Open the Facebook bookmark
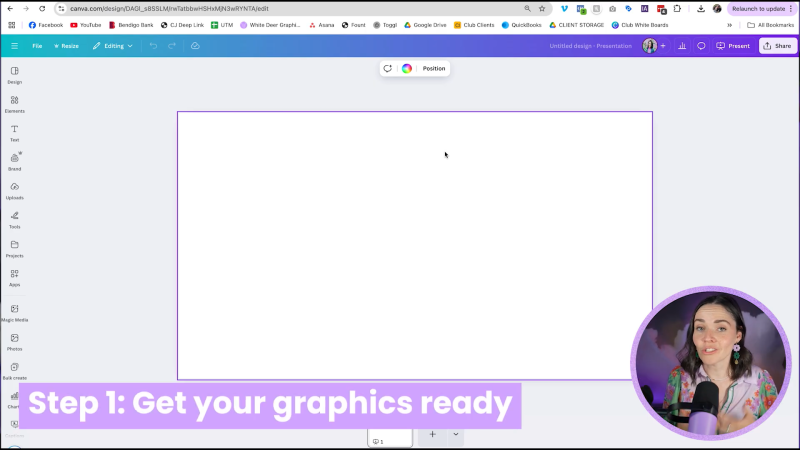Viewport: 800px width, 450px height. [46, 25]
